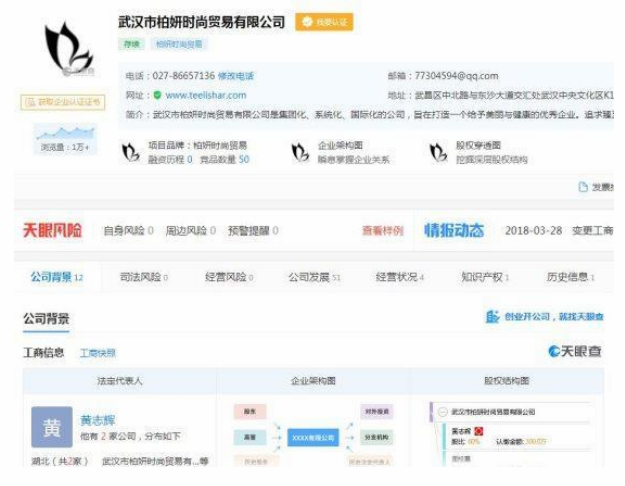Click the 获取企业认证证书 button
The height and width of the screenshot is (486, 625).
[x=62, y=102]
